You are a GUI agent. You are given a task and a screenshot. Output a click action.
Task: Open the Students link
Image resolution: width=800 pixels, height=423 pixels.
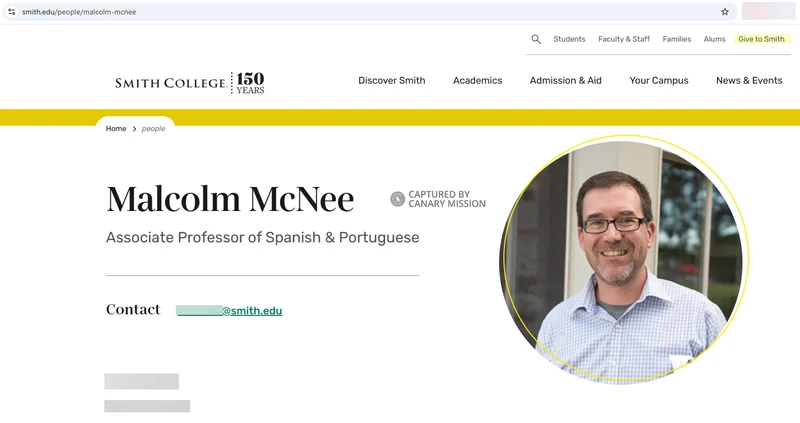[569, 39]
